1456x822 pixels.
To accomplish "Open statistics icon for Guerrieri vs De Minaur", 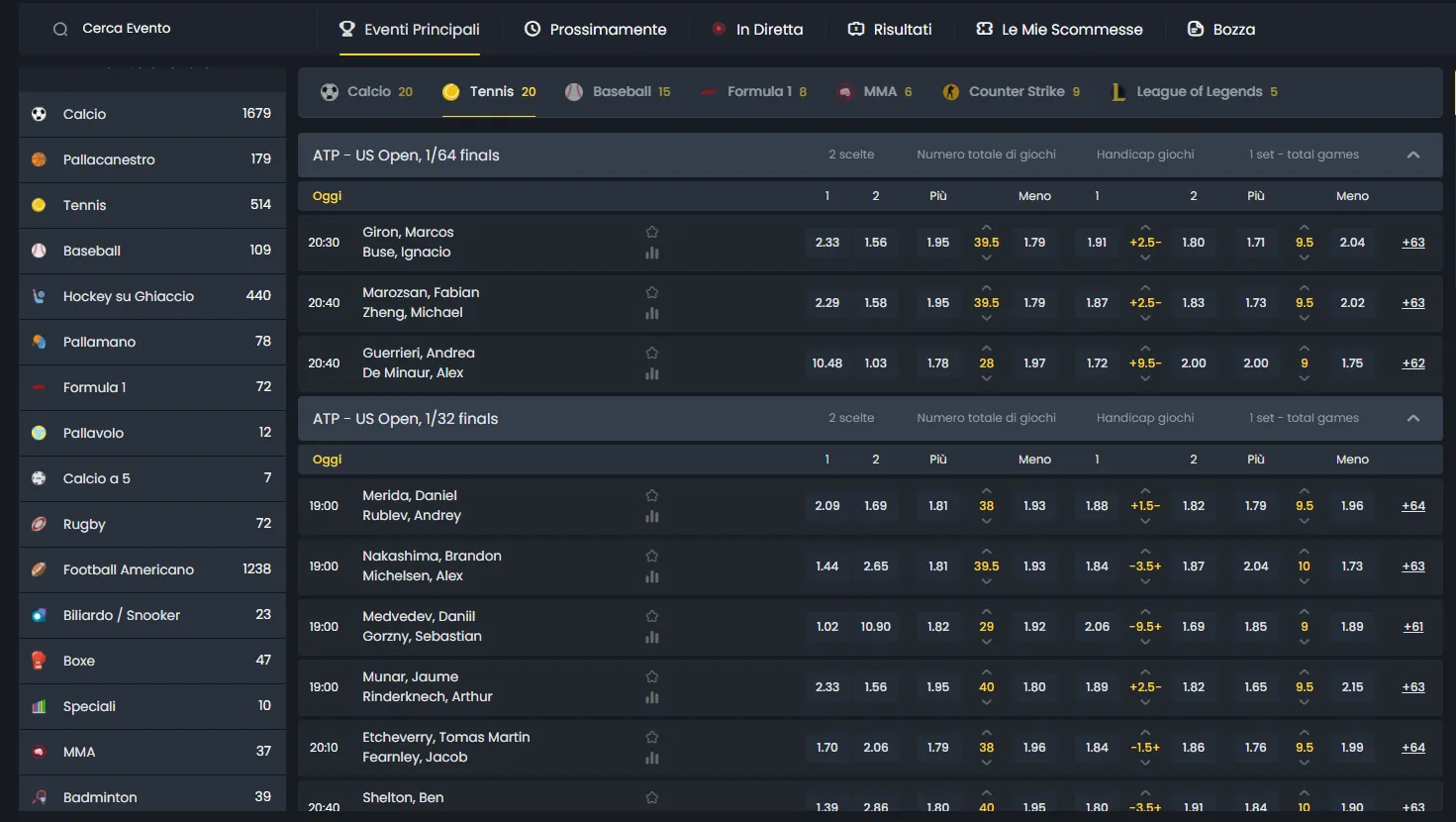I will 651,374.
